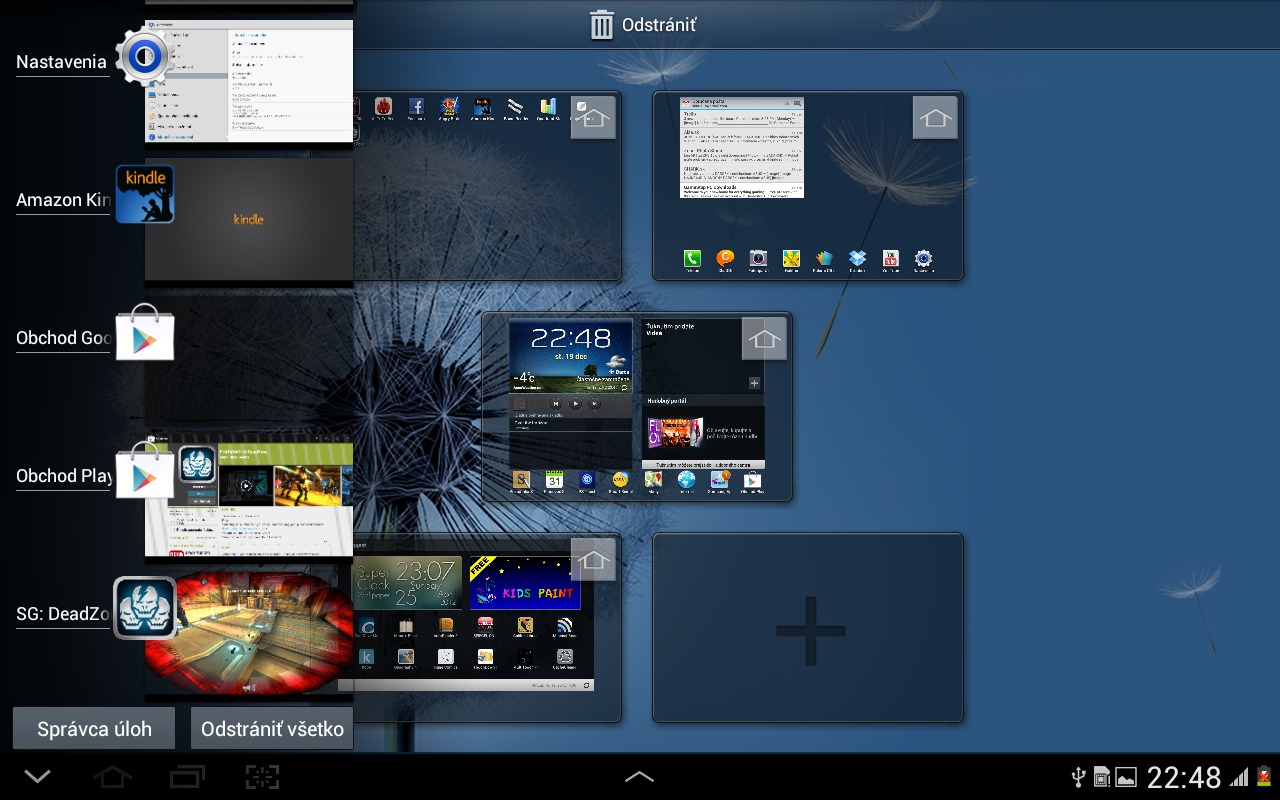Tap the screen capture icon in navigation bar

262,775
